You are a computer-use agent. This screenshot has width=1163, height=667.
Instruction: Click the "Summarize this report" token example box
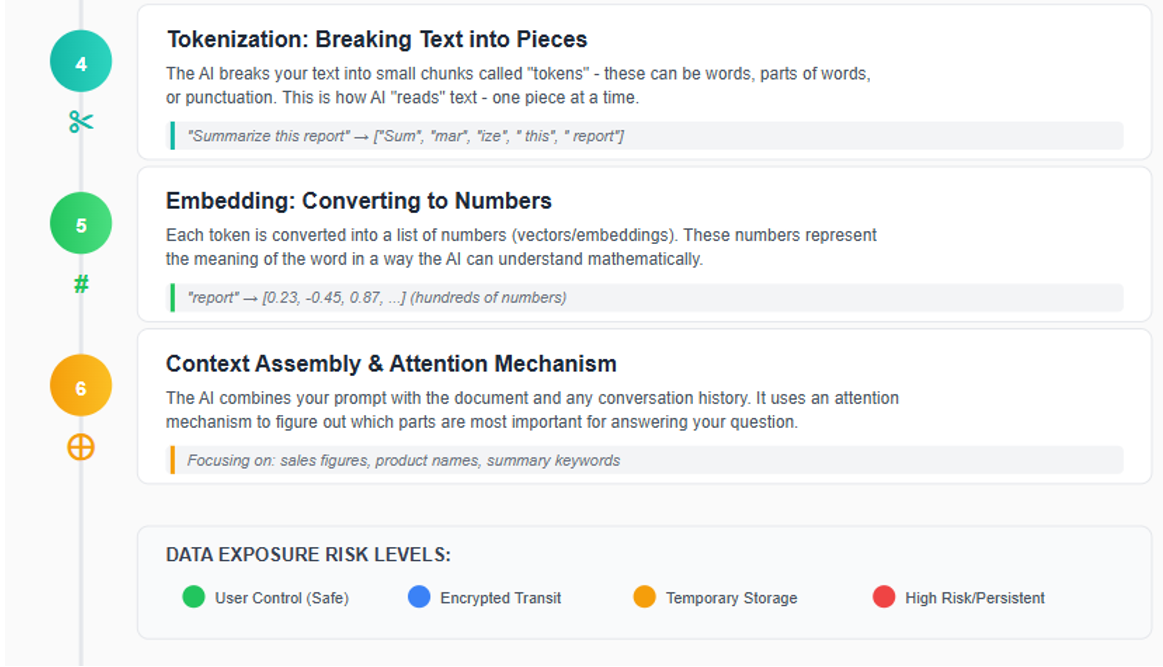pos(646,136)
